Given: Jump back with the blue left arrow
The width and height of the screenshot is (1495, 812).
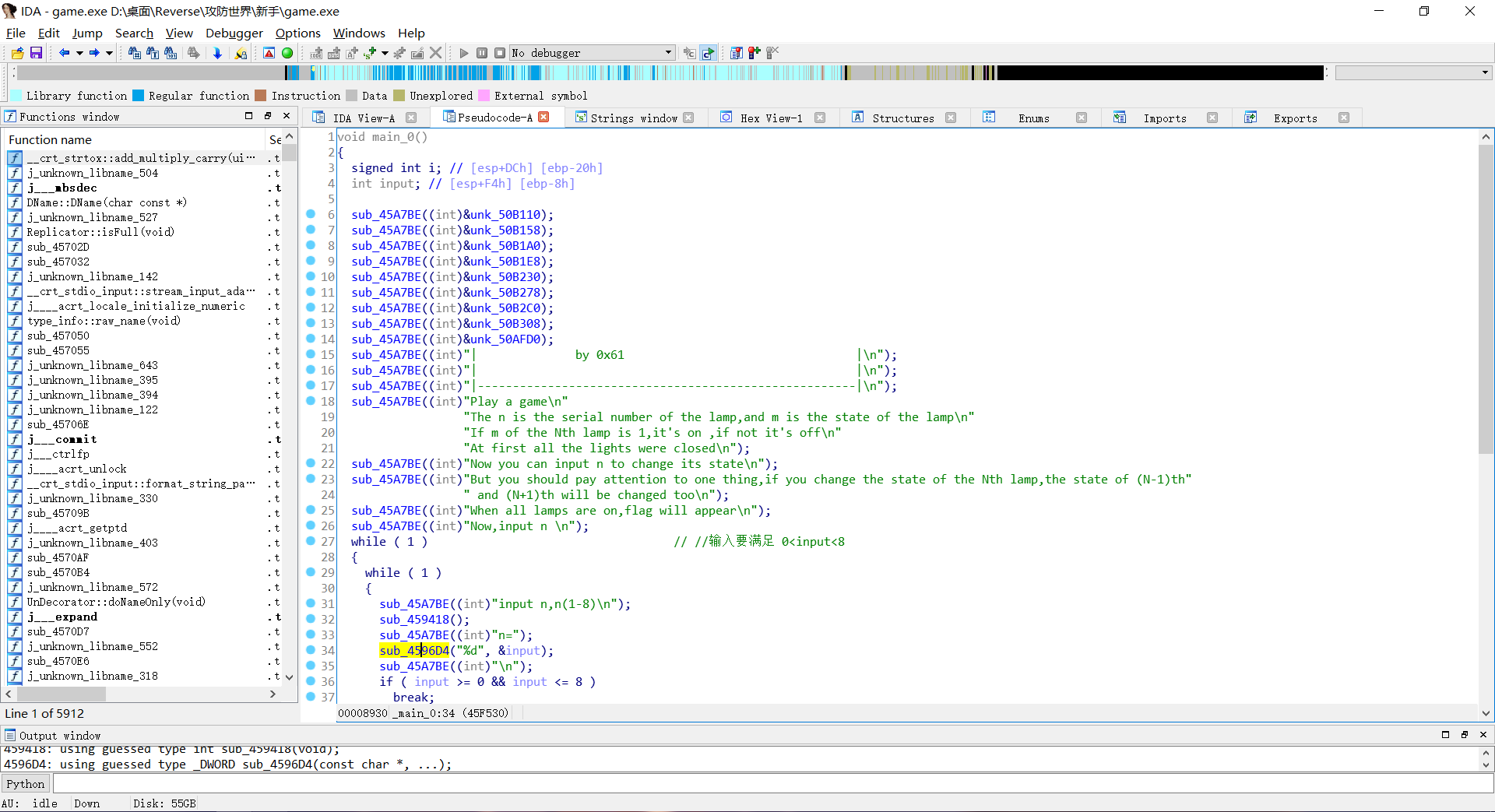Looking at the screenshot, I should [65, 53].
